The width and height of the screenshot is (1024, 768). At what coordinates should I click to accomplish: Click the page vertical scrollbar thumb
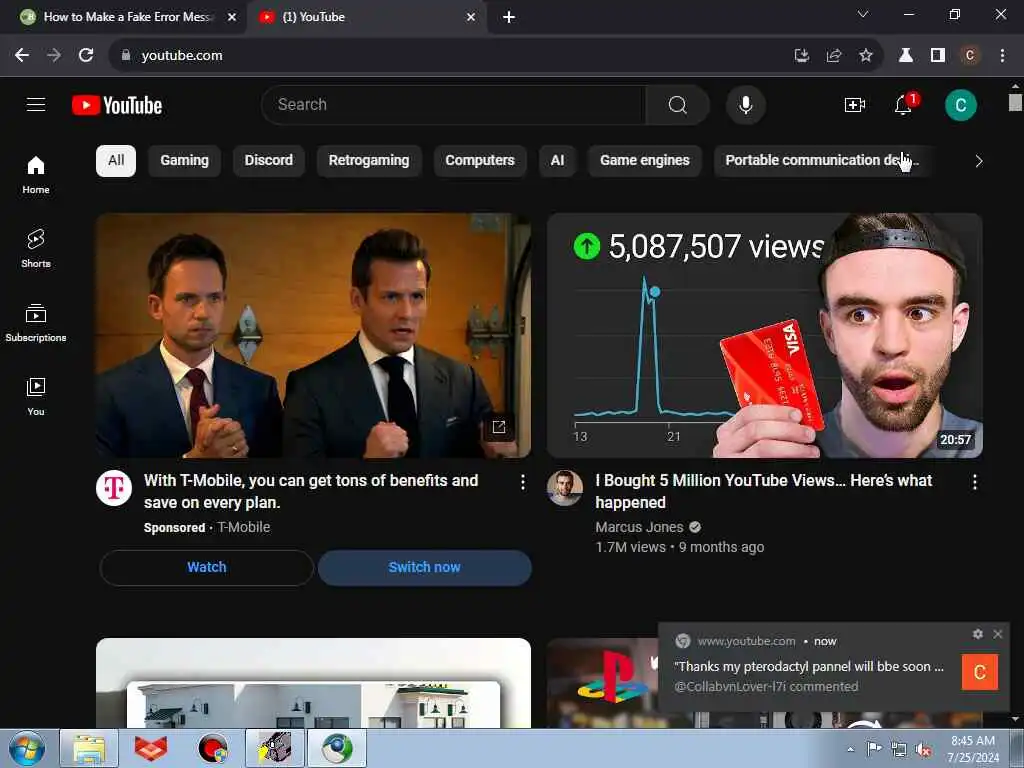pyautogui.click(x=1015, y=103)
